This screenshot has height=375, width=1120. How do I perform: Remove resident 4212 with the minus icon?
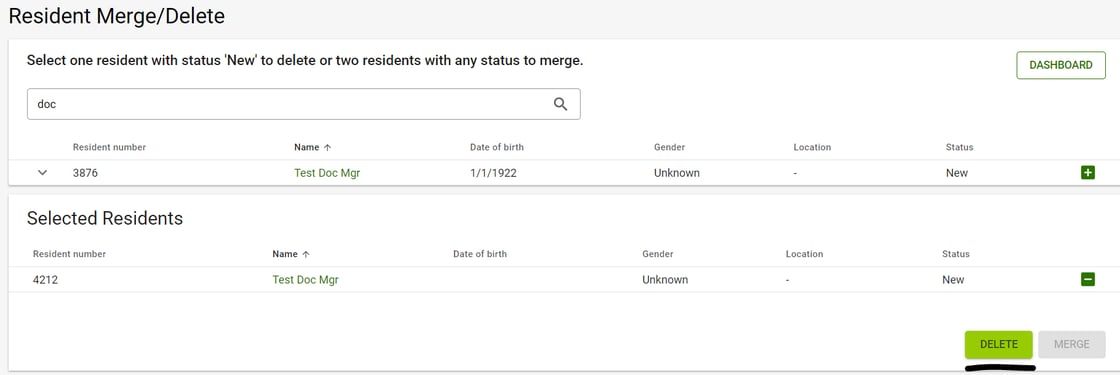pos(1088,280)
